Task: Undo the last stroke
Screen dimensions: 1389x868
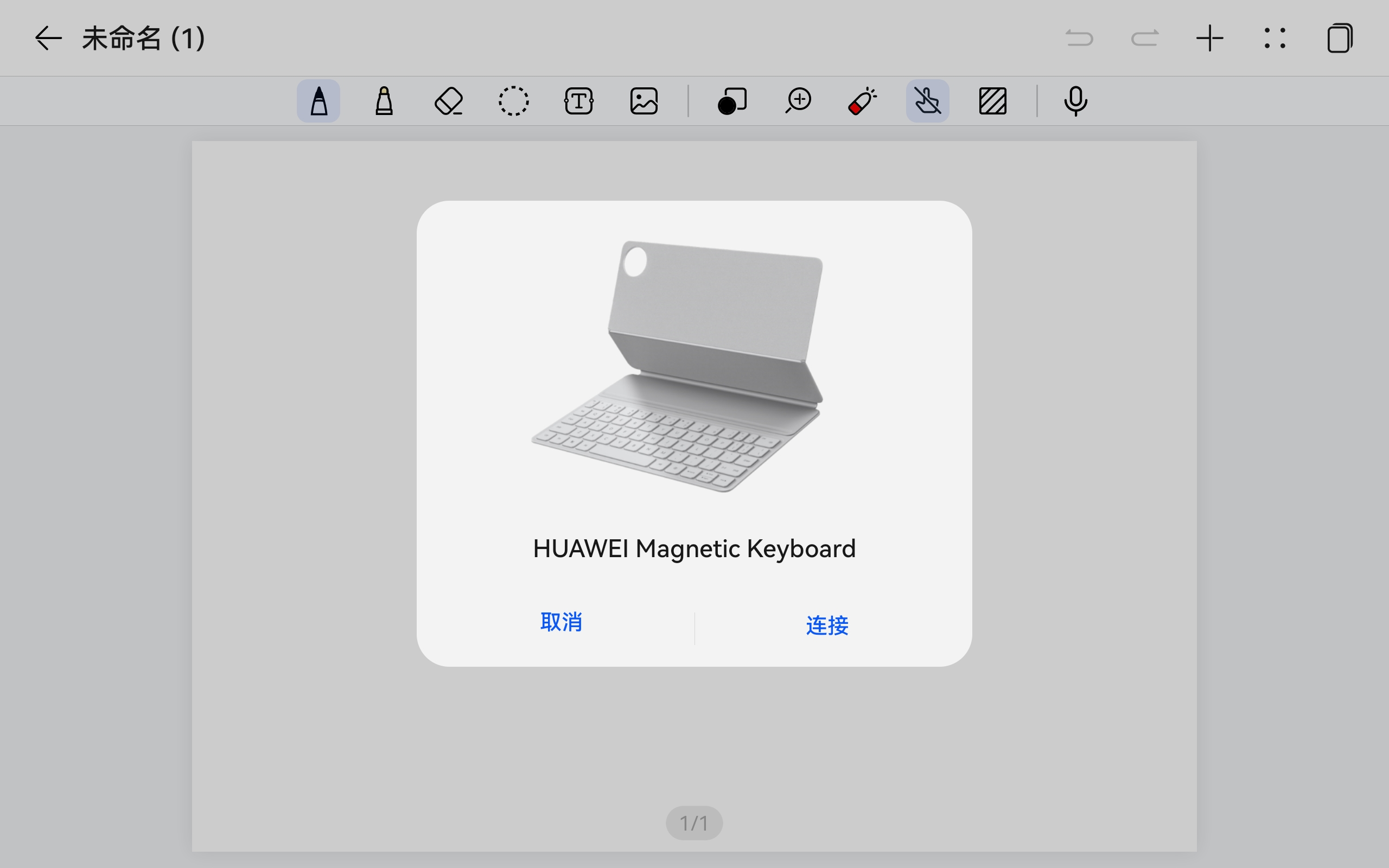Action: click(1079, 39)
